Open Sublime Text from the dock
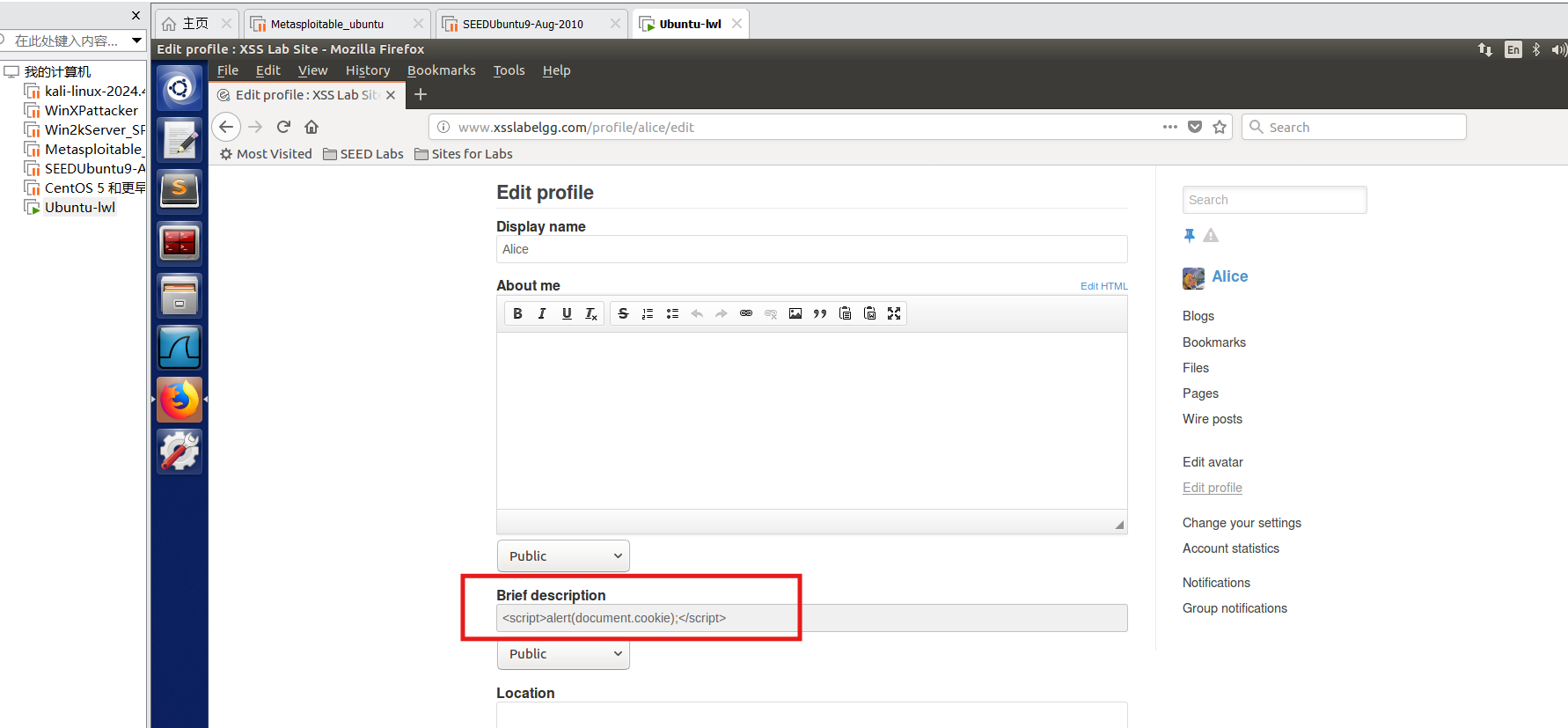This screenshot has height=728, width=1568. 180,190
